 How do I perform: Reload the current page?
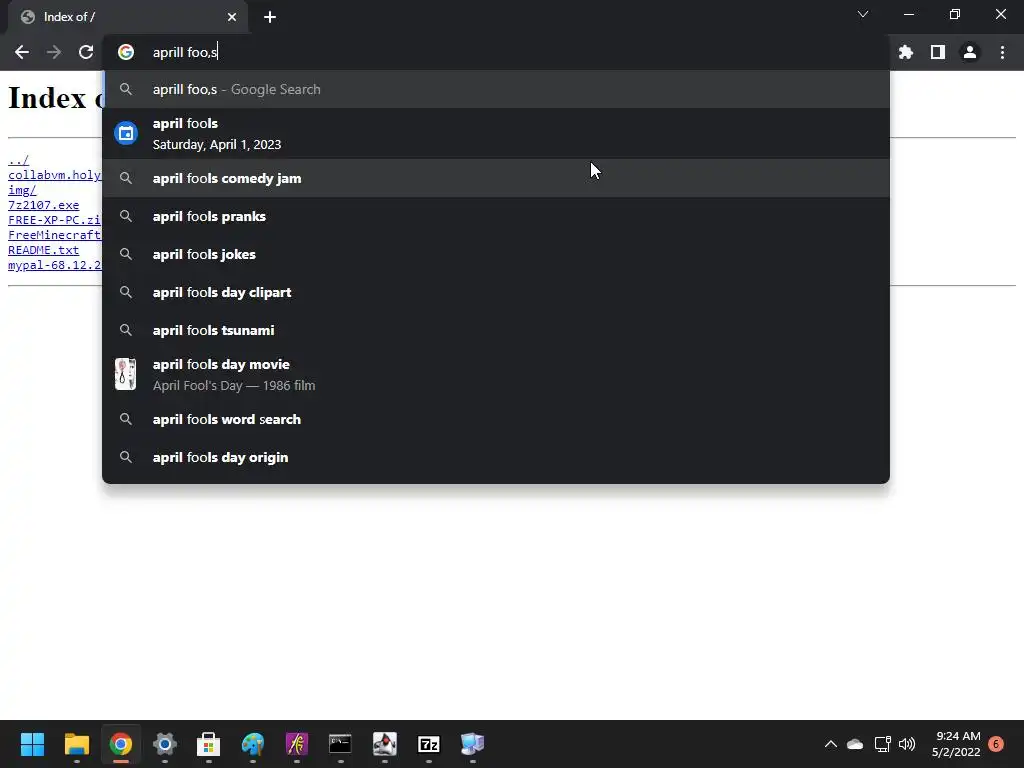pos(86,52)
